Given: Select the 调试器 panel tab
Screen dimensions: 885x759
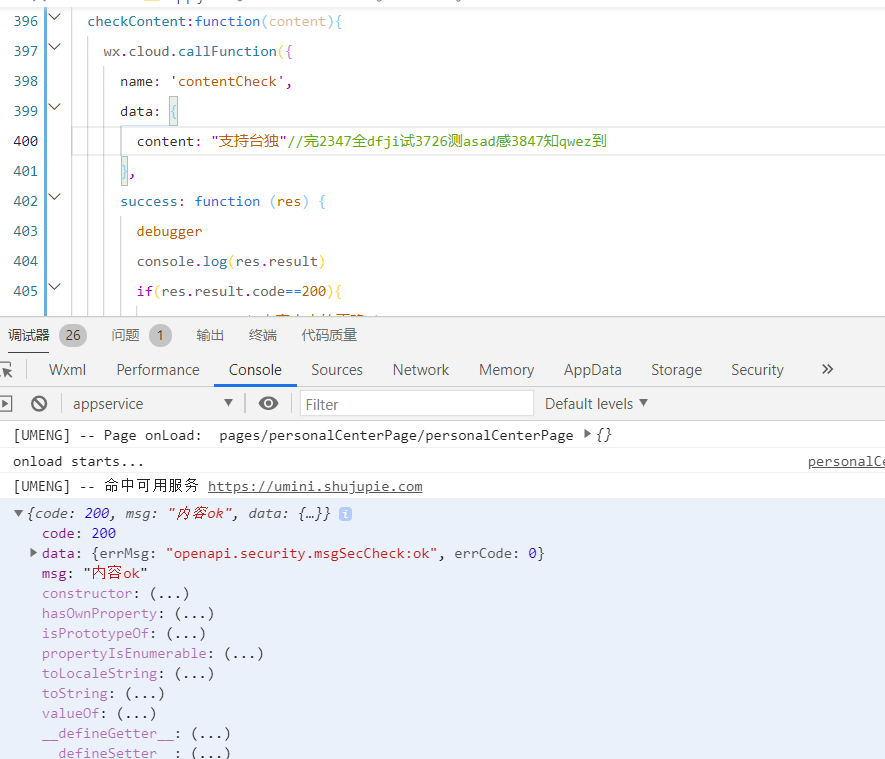Looking at the screenshot, I should point(29,335).
